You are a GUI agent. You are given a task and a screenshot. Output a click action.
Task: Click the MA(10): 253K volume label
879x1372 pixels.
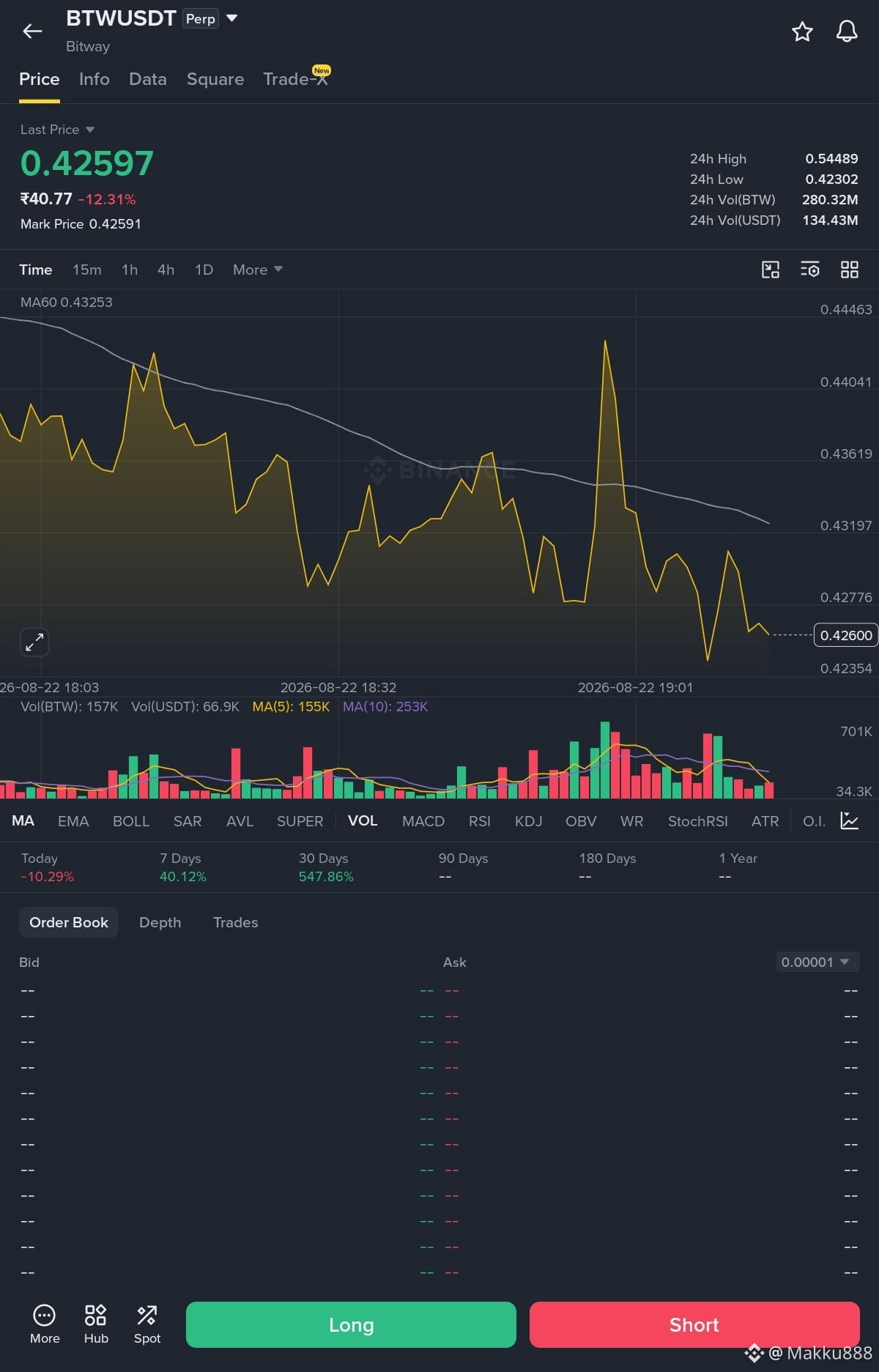[385, 707]
